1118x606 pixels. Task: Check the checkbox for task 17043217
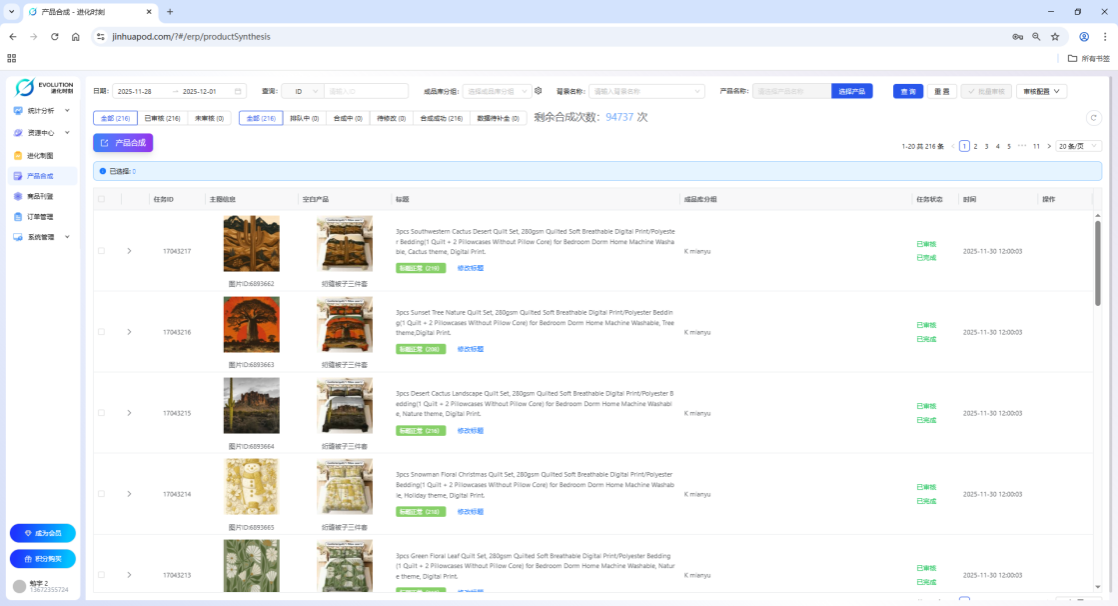[x=101, y=250]
